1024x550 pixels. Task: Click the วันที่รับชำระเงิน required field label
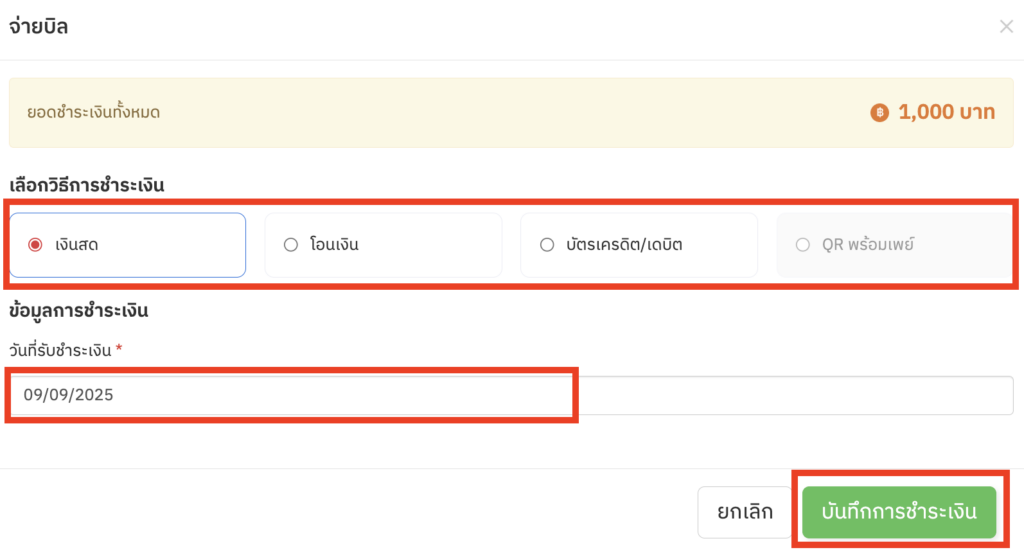65,350
